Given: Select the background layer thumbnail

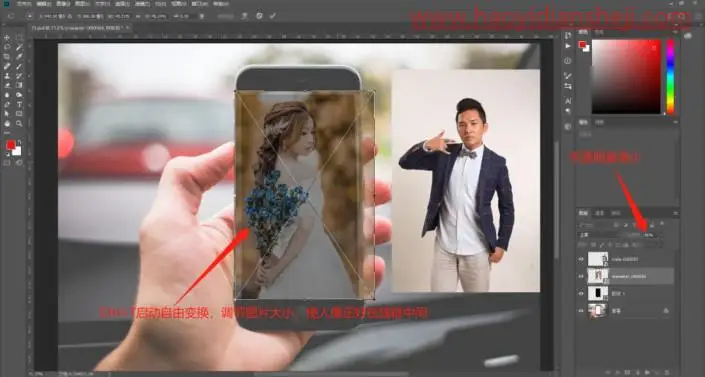Looking at the screenshot, I should click(x=598, y=310).
